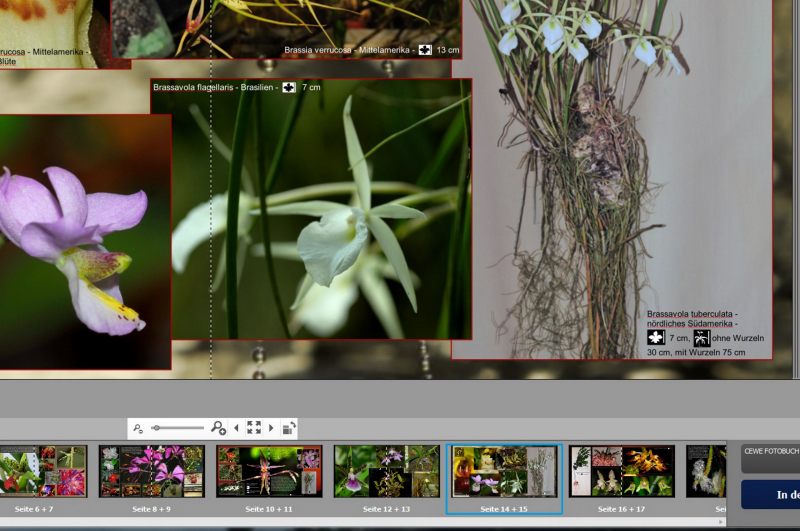The width and height of the screenshot is (800, 531).
Task: Click the zoom in magnifier icon
Action: [218, 428]
